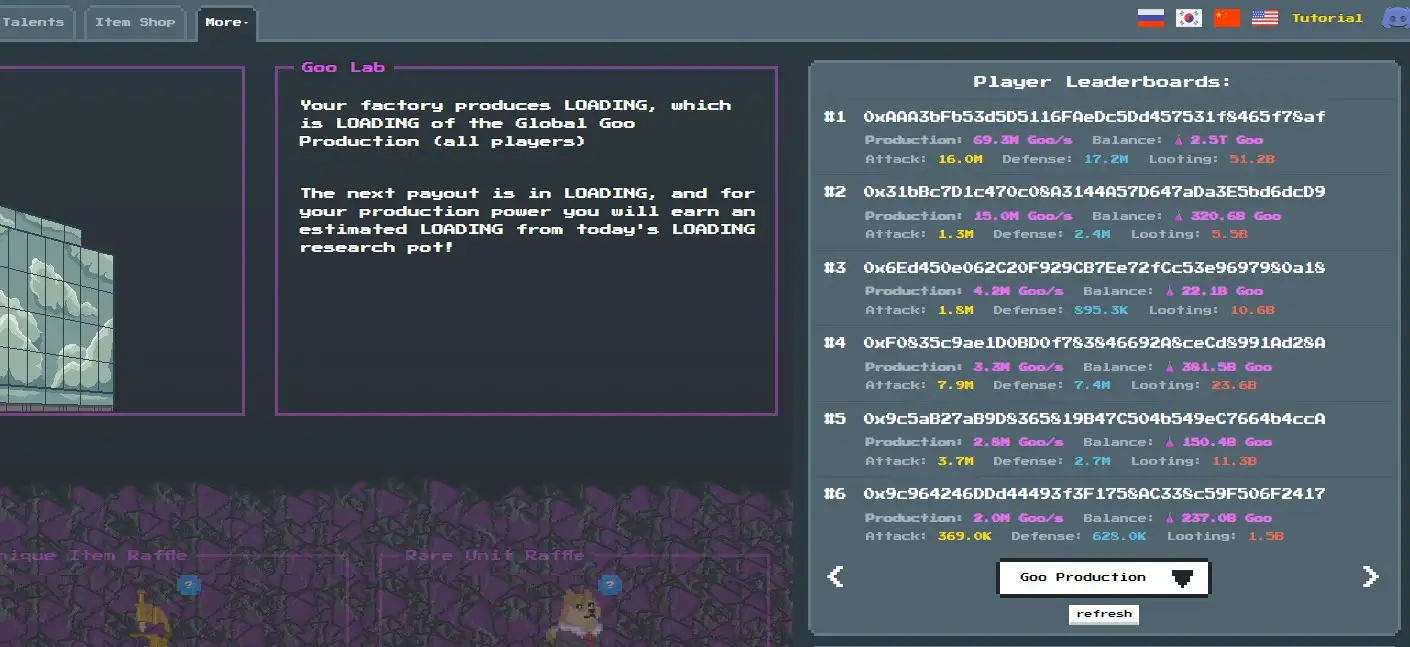Click the Unique Item Raffle help icon

pyautogui.click(x=189, y=585)
